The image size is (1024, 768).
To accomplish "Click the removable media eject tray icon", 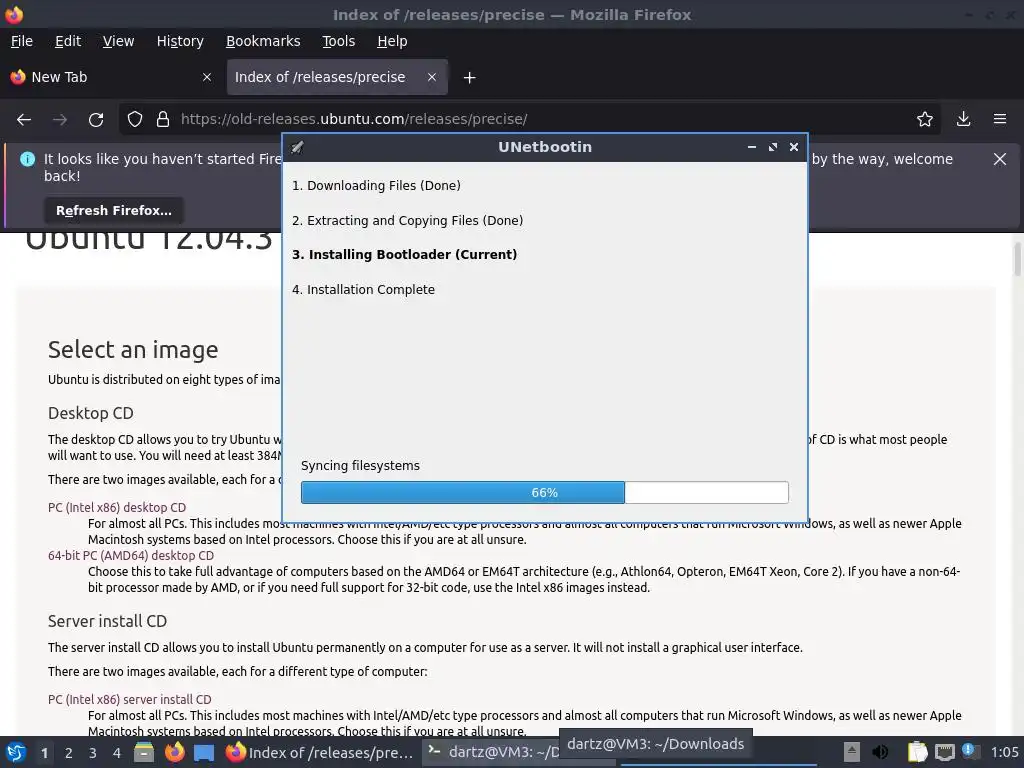I will coord(851,752).
